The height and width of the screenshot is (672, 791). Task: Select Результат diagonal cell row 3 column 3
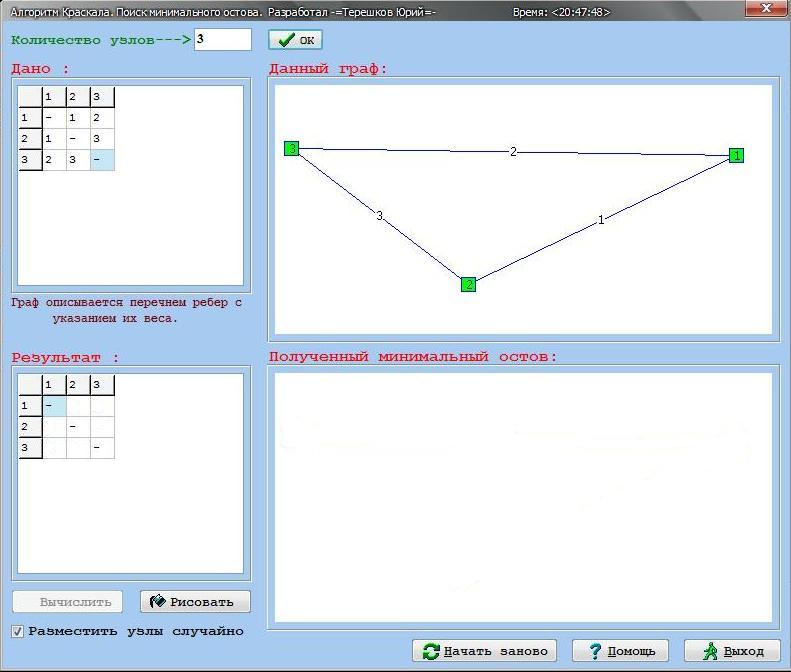pyautogui.click(x=102, y=448)
